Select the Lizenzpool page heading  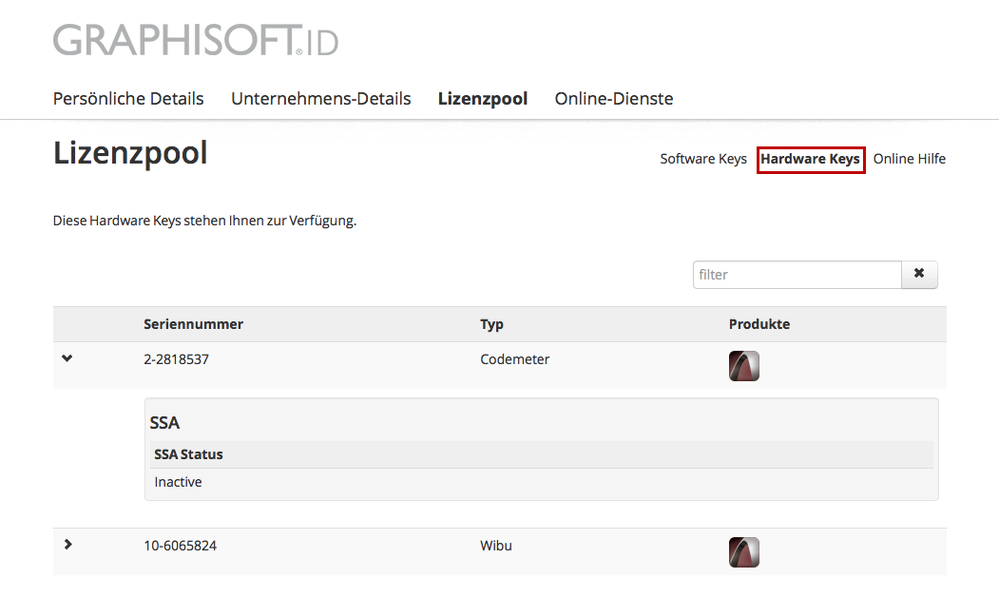(x=130, y=153)
